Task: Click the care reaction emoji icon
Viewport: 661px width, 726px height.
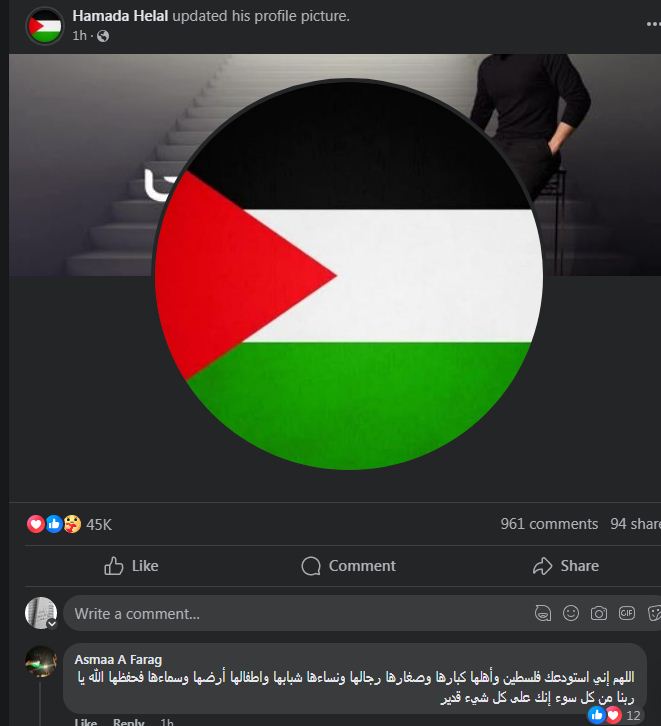Action: (72, 524)
